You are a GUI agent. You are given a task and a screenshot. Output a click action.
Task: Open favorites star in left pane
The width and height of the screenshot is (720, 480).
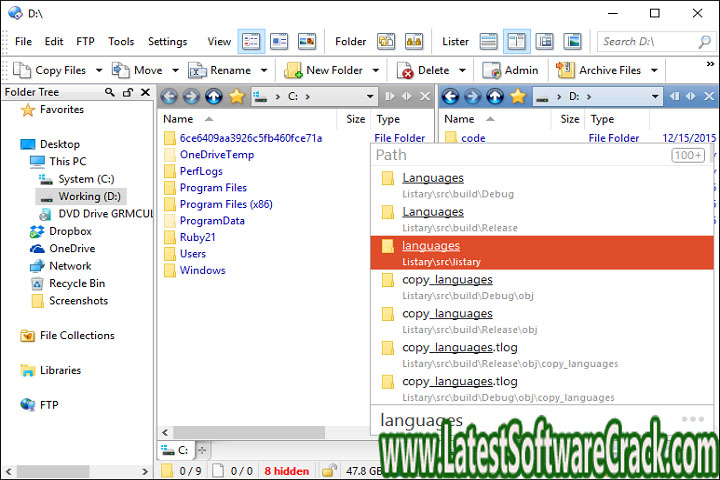[x=236, y=96]
